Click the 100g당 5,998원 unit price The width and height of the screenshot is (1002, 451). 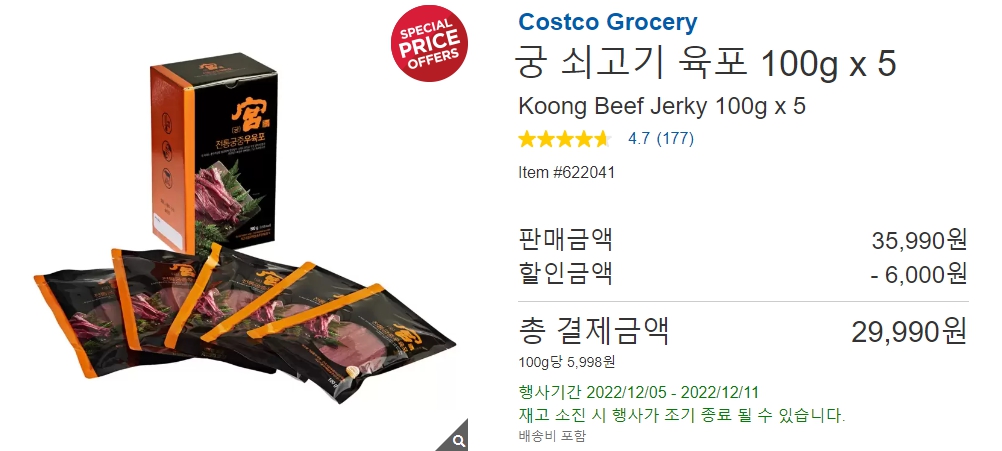tap(567, 362)
